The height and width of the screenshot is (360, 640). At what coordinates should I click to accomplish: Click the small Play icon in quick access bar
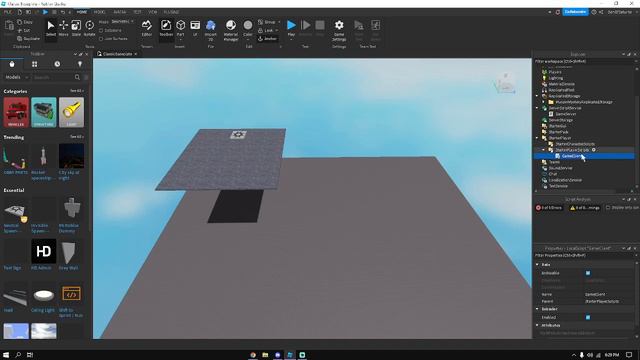tap(45, 12)
